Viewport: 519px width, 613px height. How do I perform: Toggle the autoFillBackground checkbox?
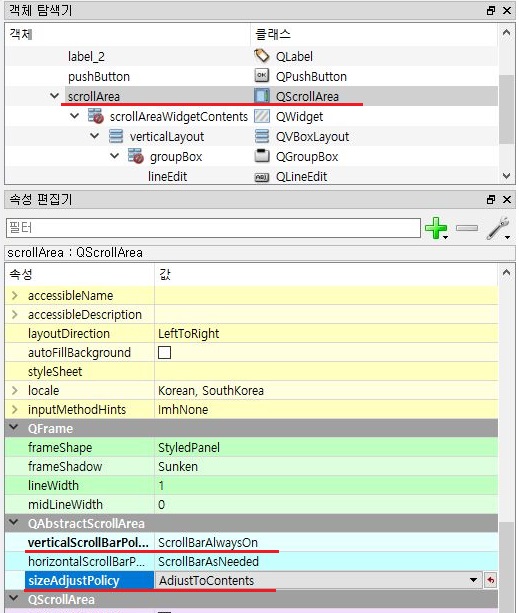click(164, 352)
